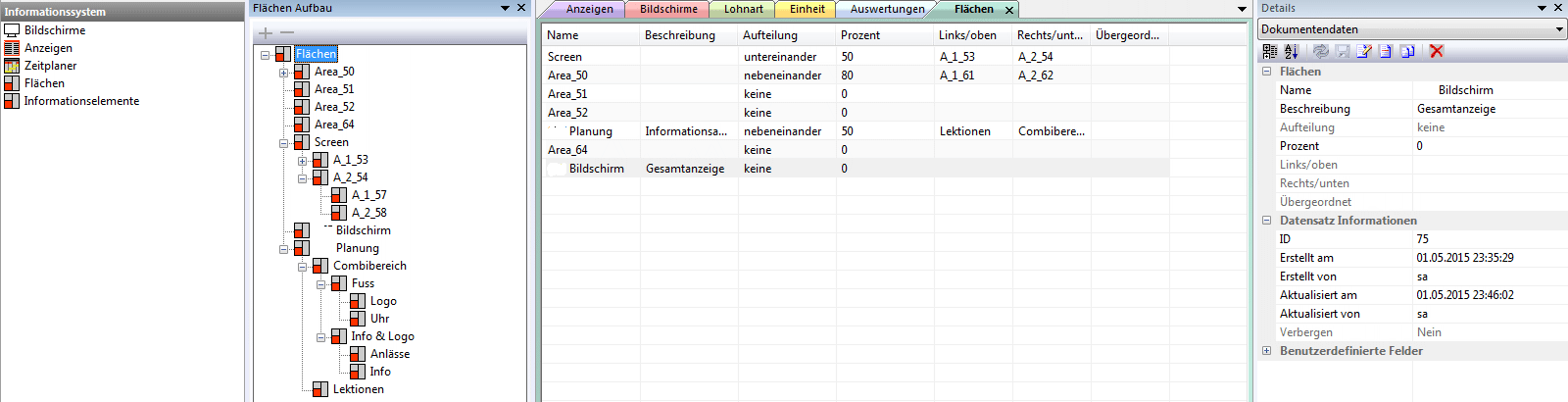1568x402 pixels.
Task: Expand the Area_50 tree node
Action: coord(283,73)
